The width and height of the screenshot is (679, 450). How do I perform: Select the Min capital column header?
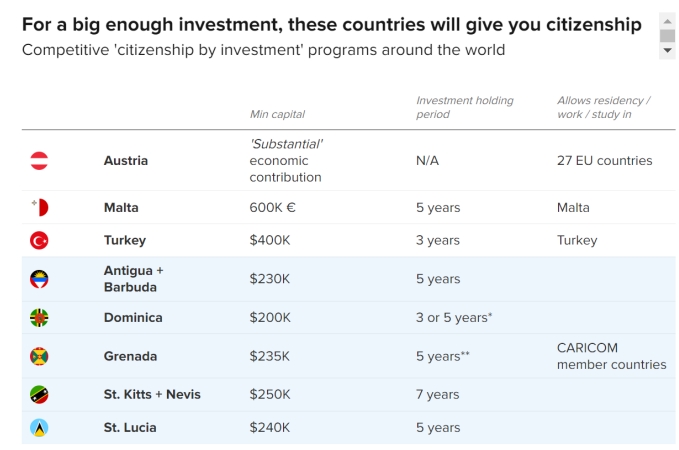[277, 114]
